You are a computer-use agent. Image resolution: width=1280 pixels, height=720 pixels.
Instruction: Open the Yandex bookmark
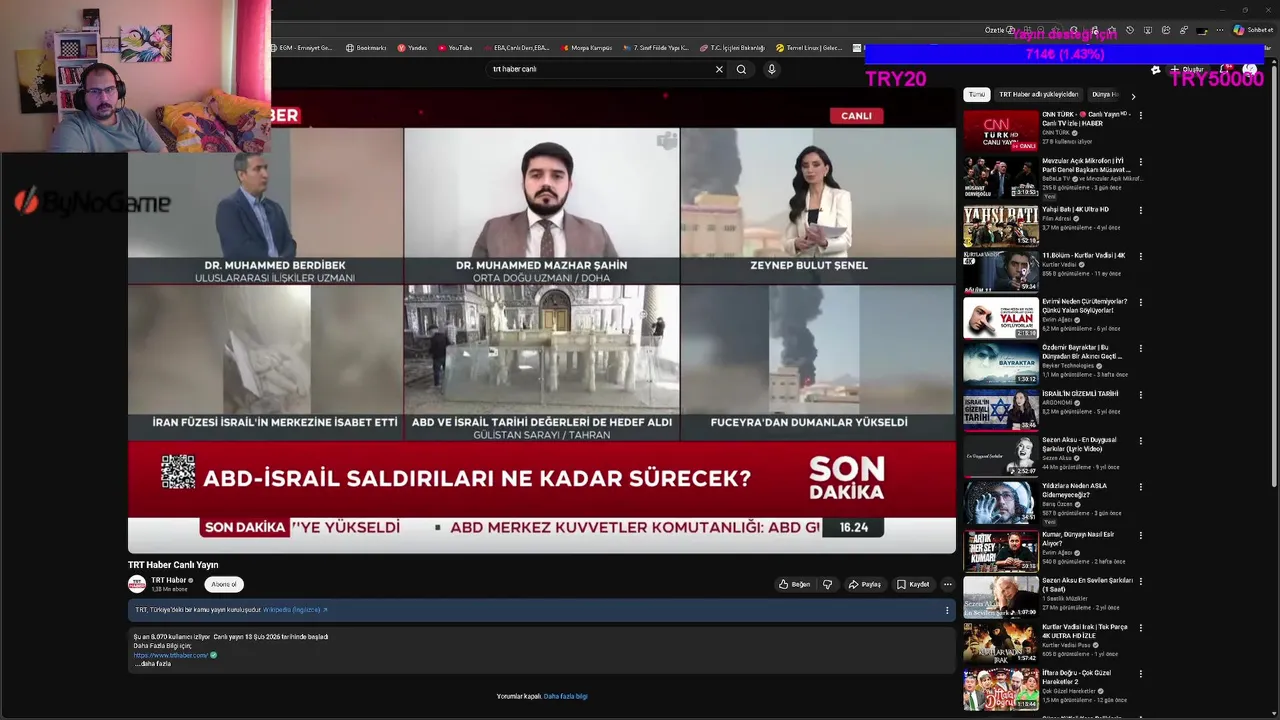(x=412, y=48)
